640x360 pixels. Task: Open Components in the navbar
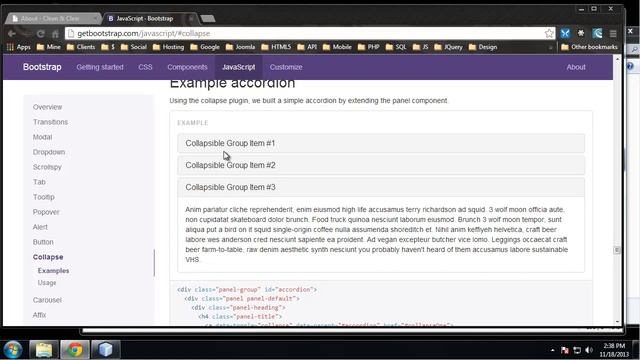tap(187, 67)
